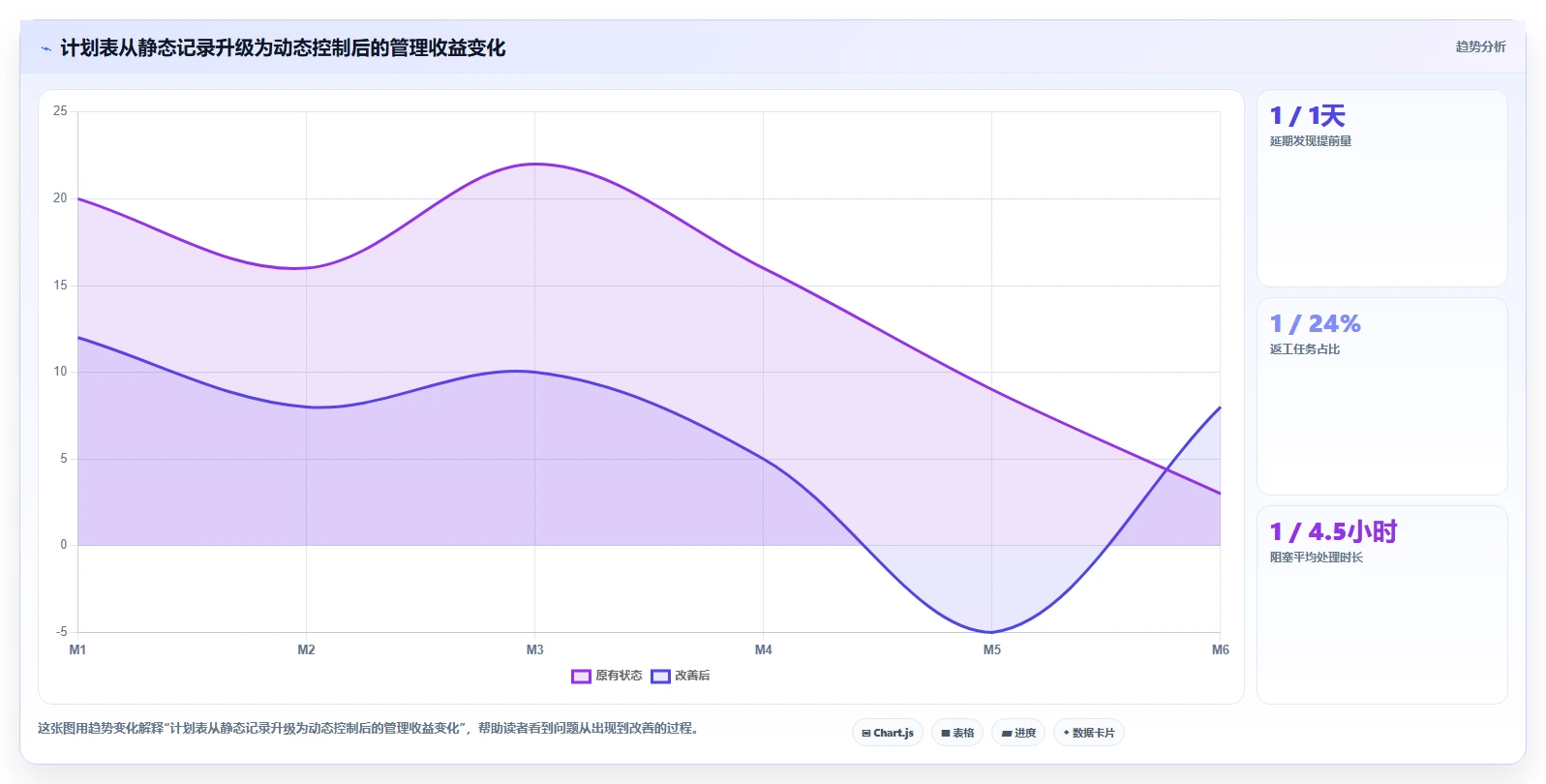1546x784 pixels.
Task: Click the 数据卡片 tag
Action: [x=1089, y=733]
